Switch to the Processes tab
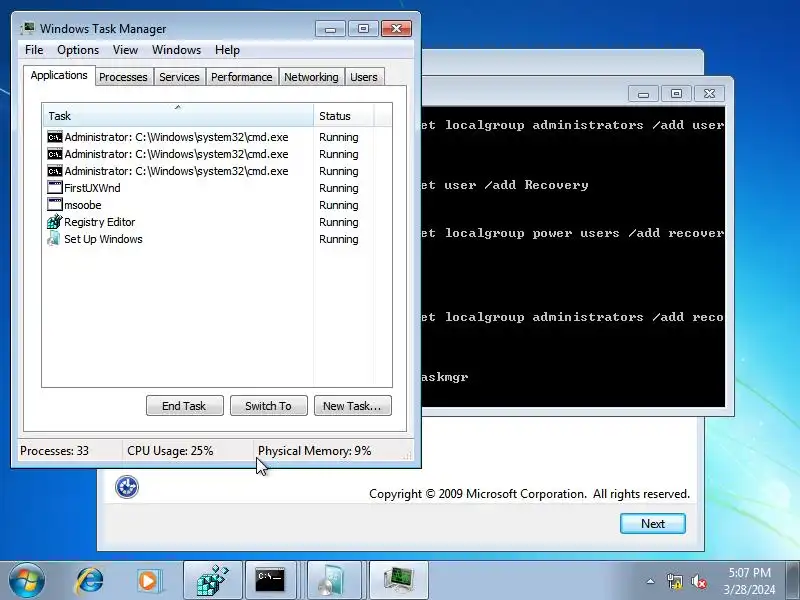This screenshot has width=800, height=600. coord(123,77)
